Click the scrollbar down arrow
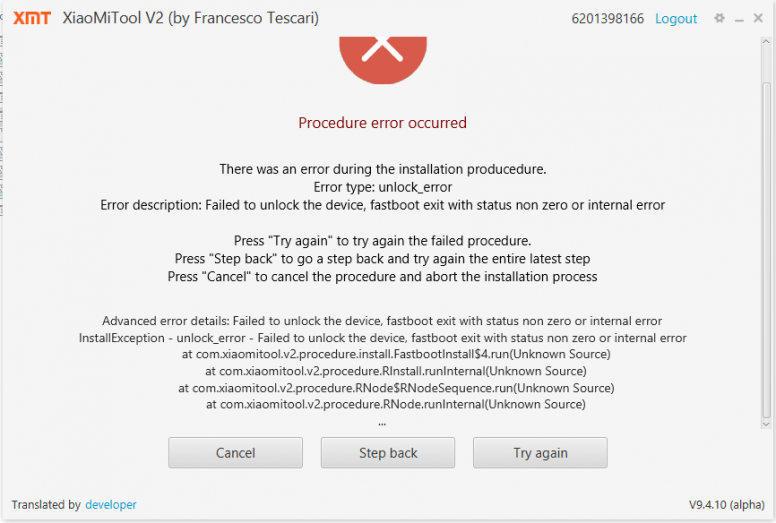 766,424
